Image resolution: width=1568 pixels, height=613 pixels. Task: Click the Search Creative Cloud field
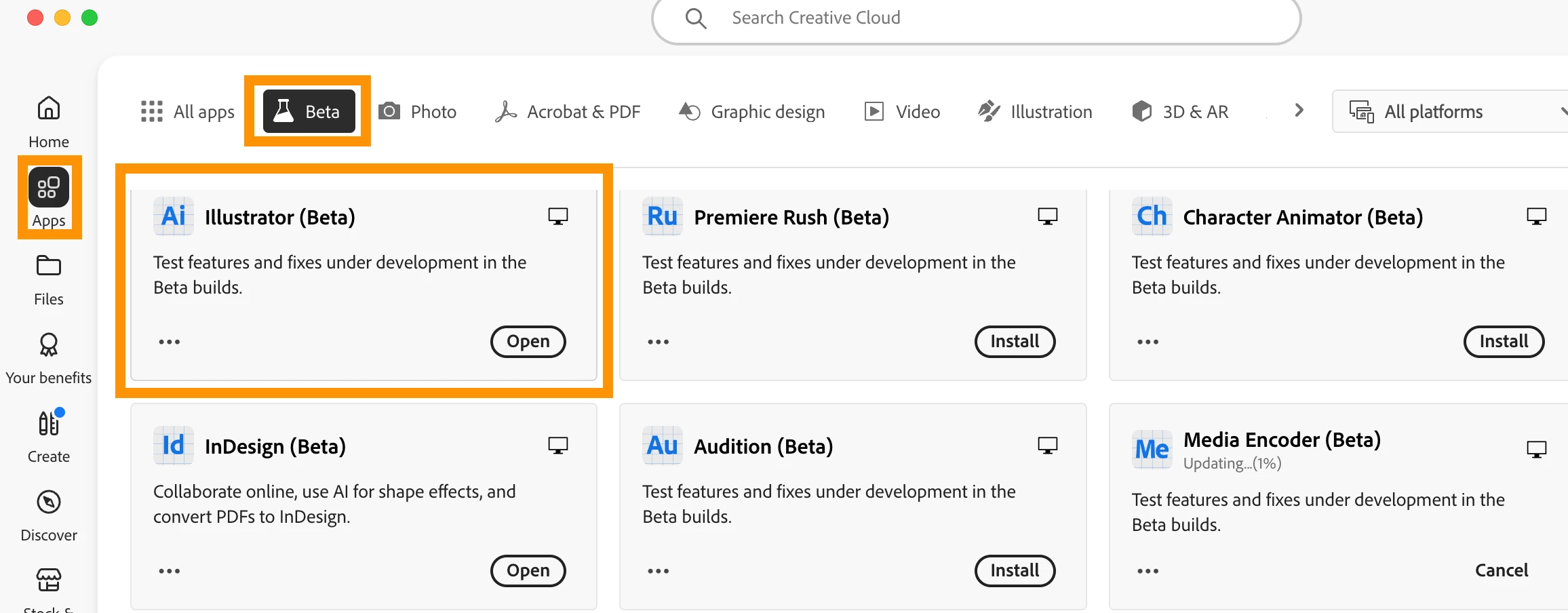click(977, 18)
